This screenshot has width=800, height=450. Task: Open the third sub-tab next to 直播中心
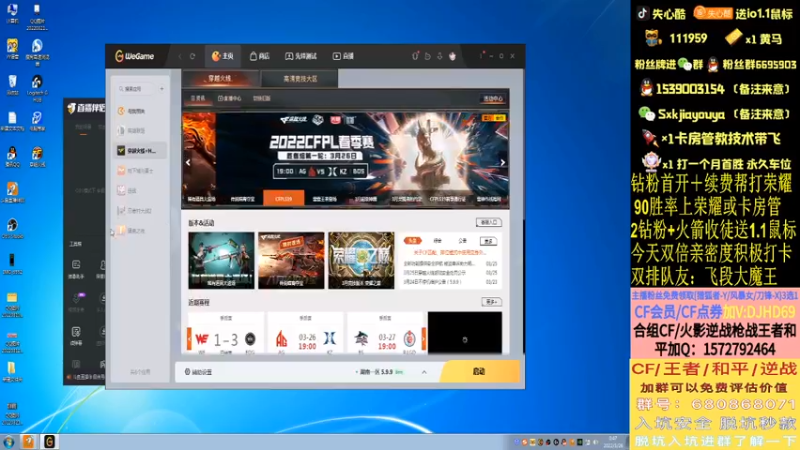(262, 98)
